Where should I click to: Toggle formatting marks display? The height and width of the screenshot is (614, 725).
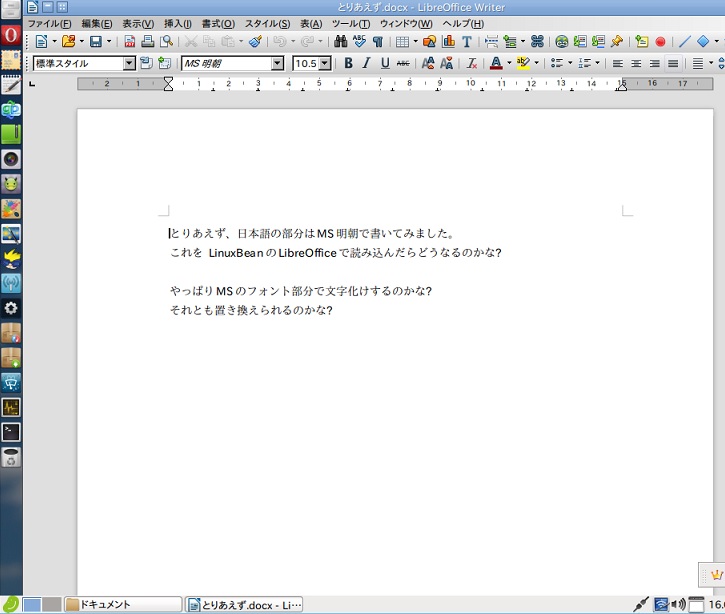point(378,42)
